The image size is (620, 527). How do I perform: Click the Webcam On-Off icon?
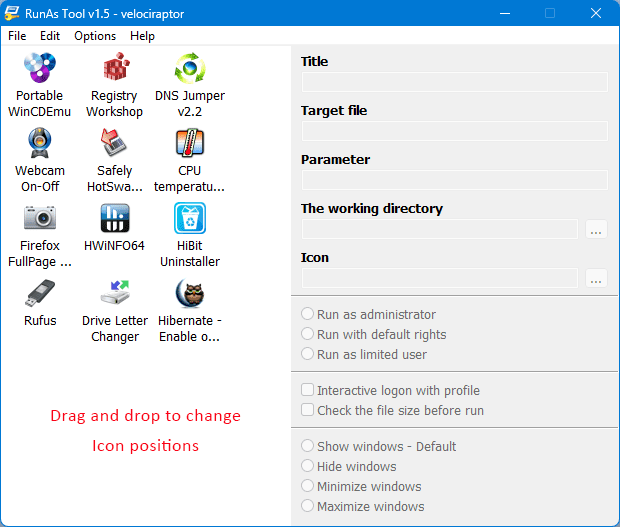40,144
